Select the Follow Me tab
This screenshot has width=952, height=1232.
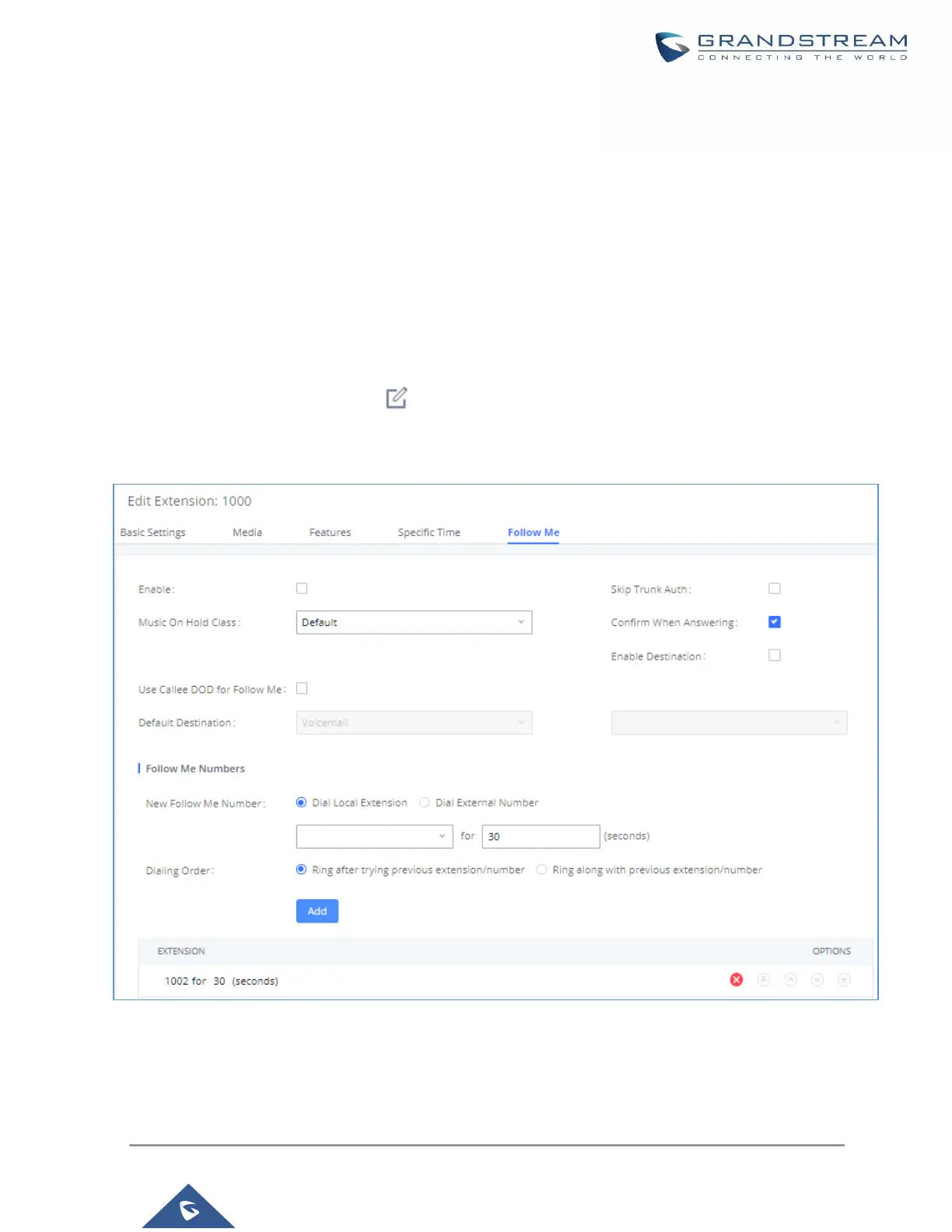(x=534, y=533)
